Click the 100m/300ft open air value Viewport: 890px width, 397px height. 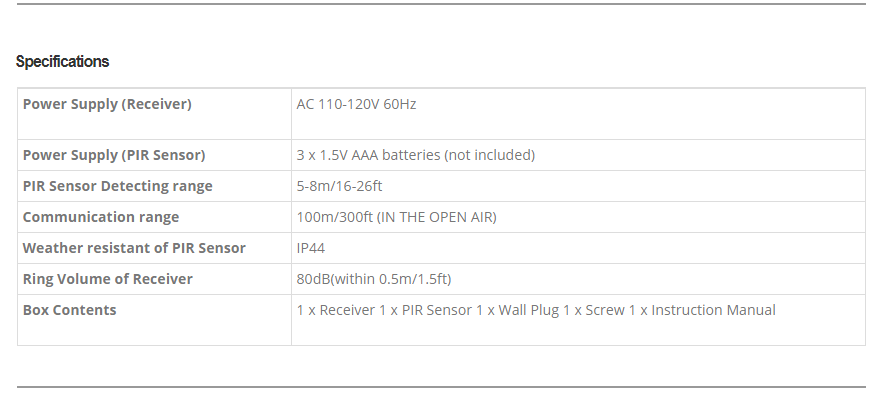pyautogui.click(x=396, y=217)
